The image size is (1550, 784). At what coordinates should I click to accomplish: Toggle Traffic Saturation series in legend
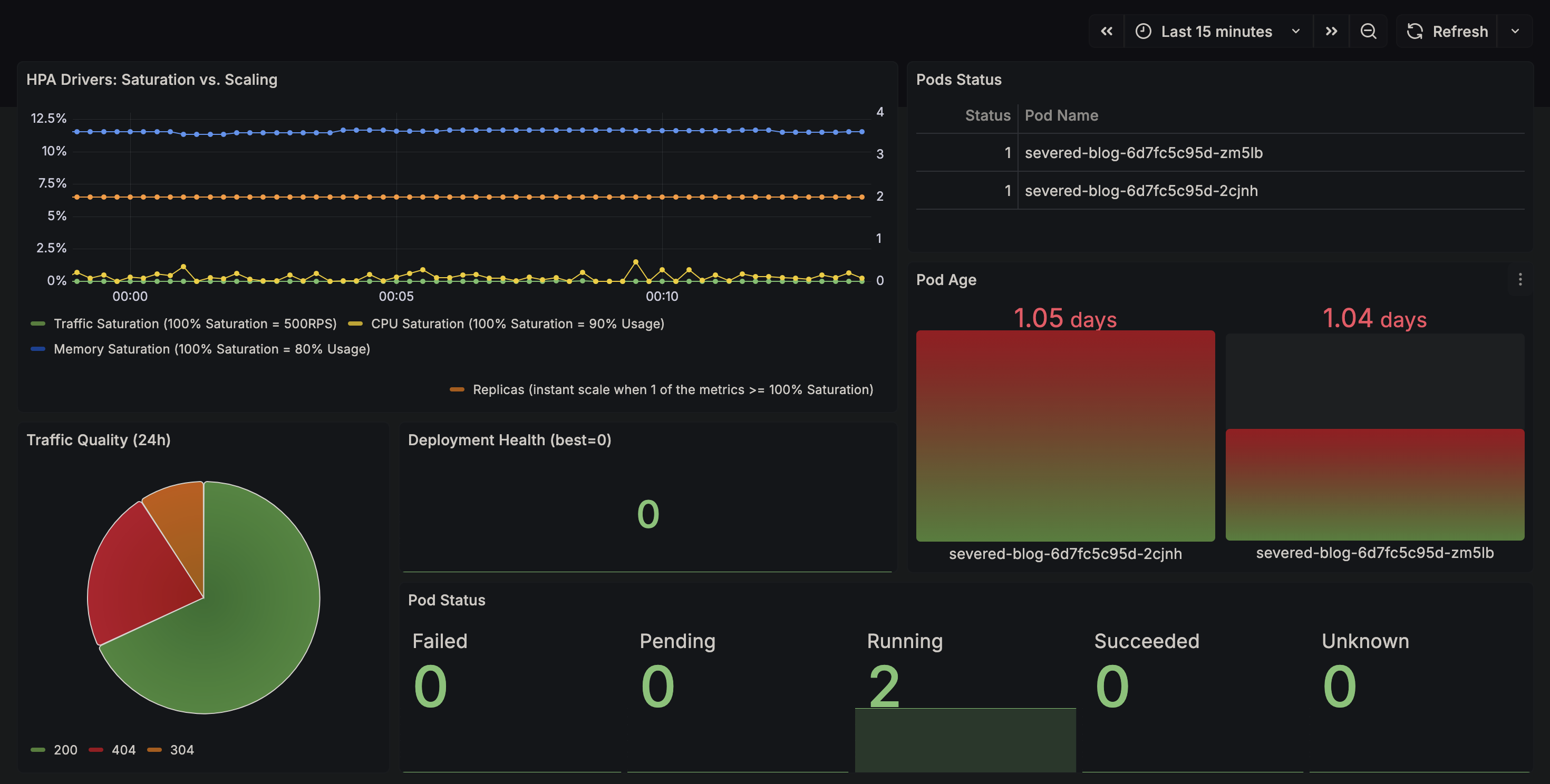pyautogui.click(x=195, y=324)
